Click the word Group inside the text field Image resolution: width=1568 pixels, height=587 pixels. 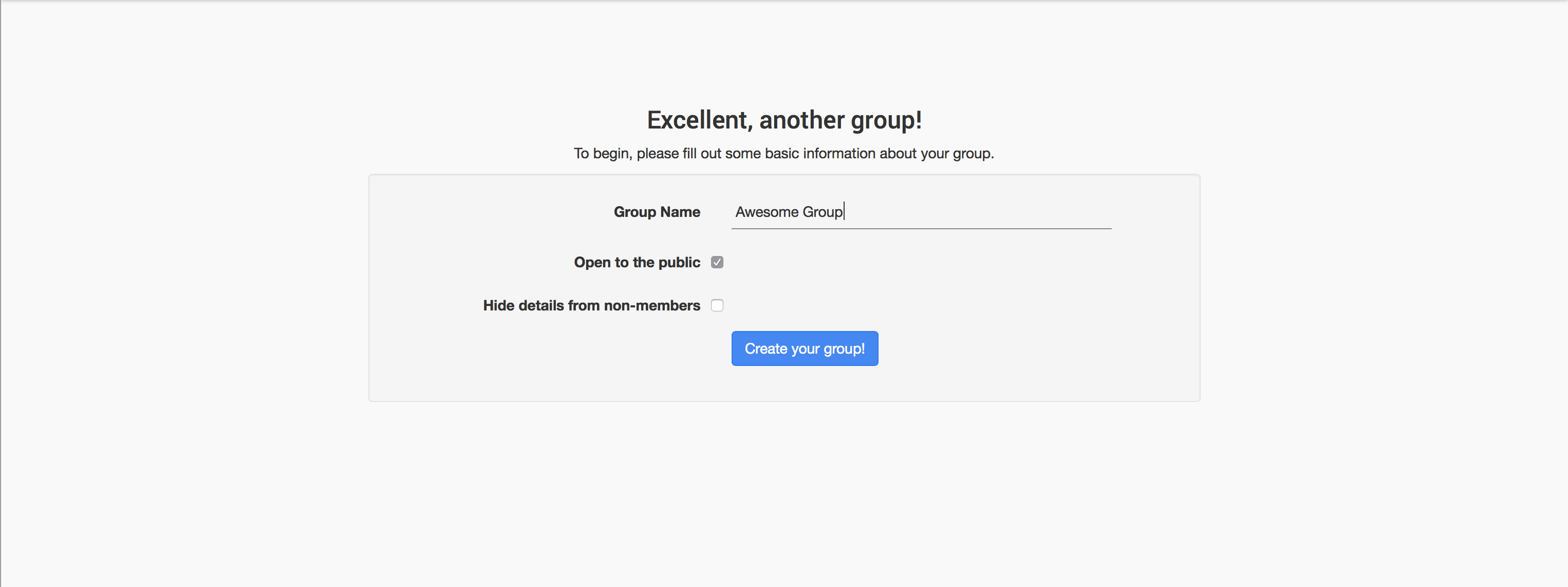click(x=822, y=212)
